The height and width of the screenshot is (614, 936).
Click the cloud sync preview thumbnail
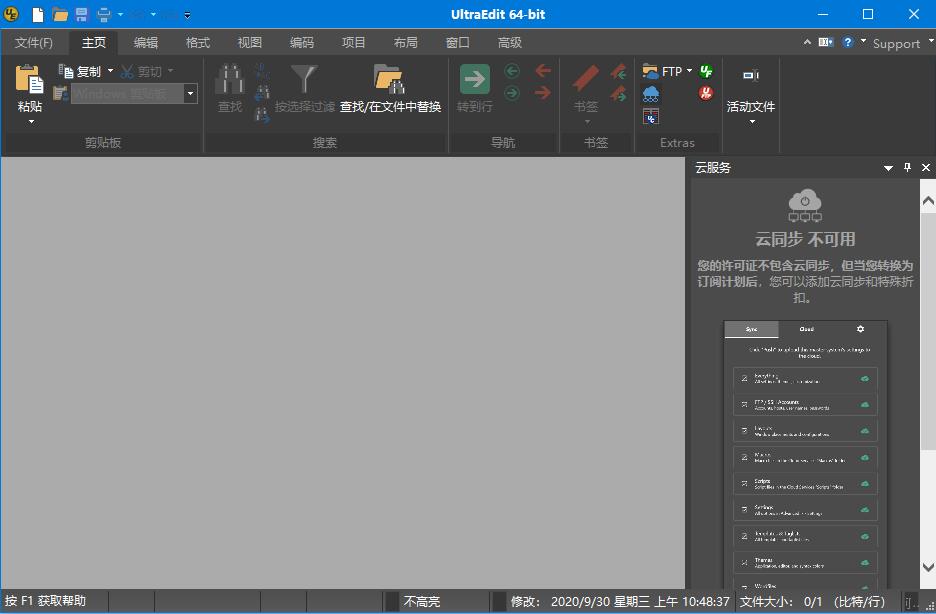[805, 455]
